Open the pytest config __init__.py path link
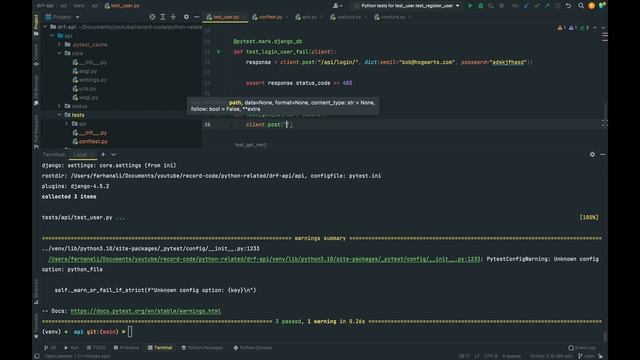The height and width of the screenshot is (360, 640). 264,259
